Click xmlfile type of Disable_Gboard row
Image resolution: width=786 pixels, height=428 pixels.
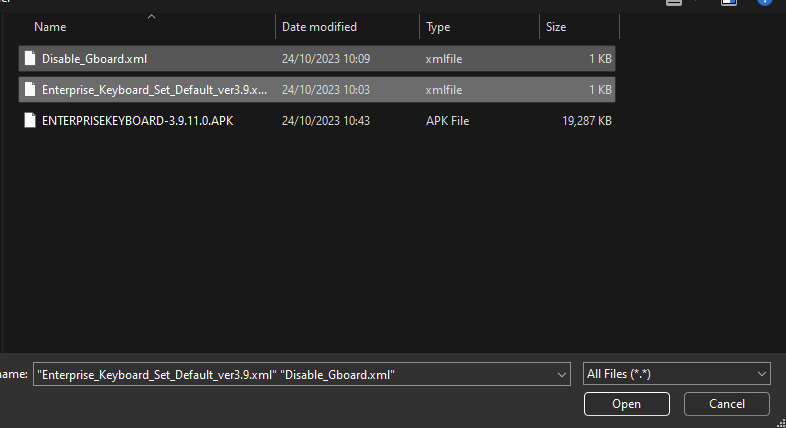coord(444,59)
